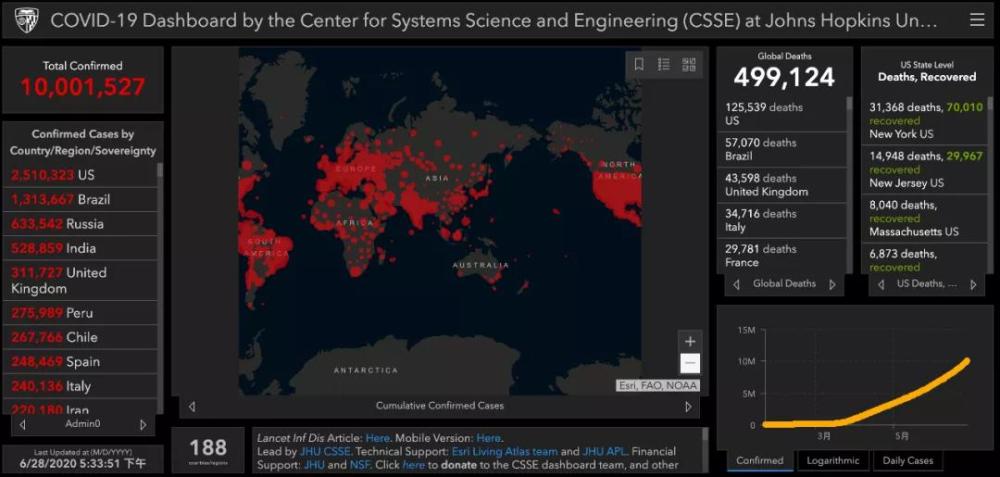Select '29,781 deaths France' entry

click(783, 256)
